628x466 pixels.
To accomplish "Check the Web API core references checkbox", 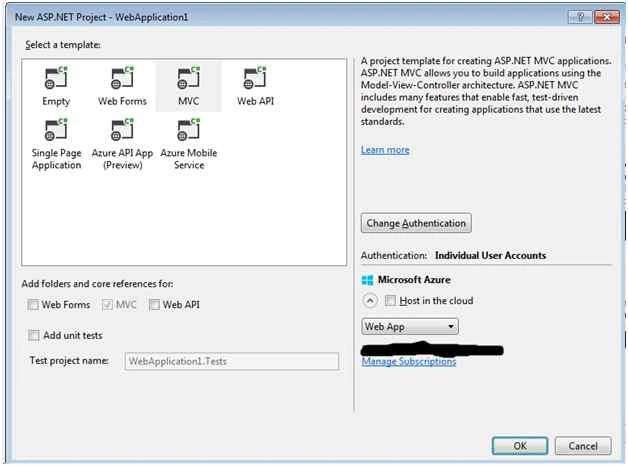I will tap(154, 305).
